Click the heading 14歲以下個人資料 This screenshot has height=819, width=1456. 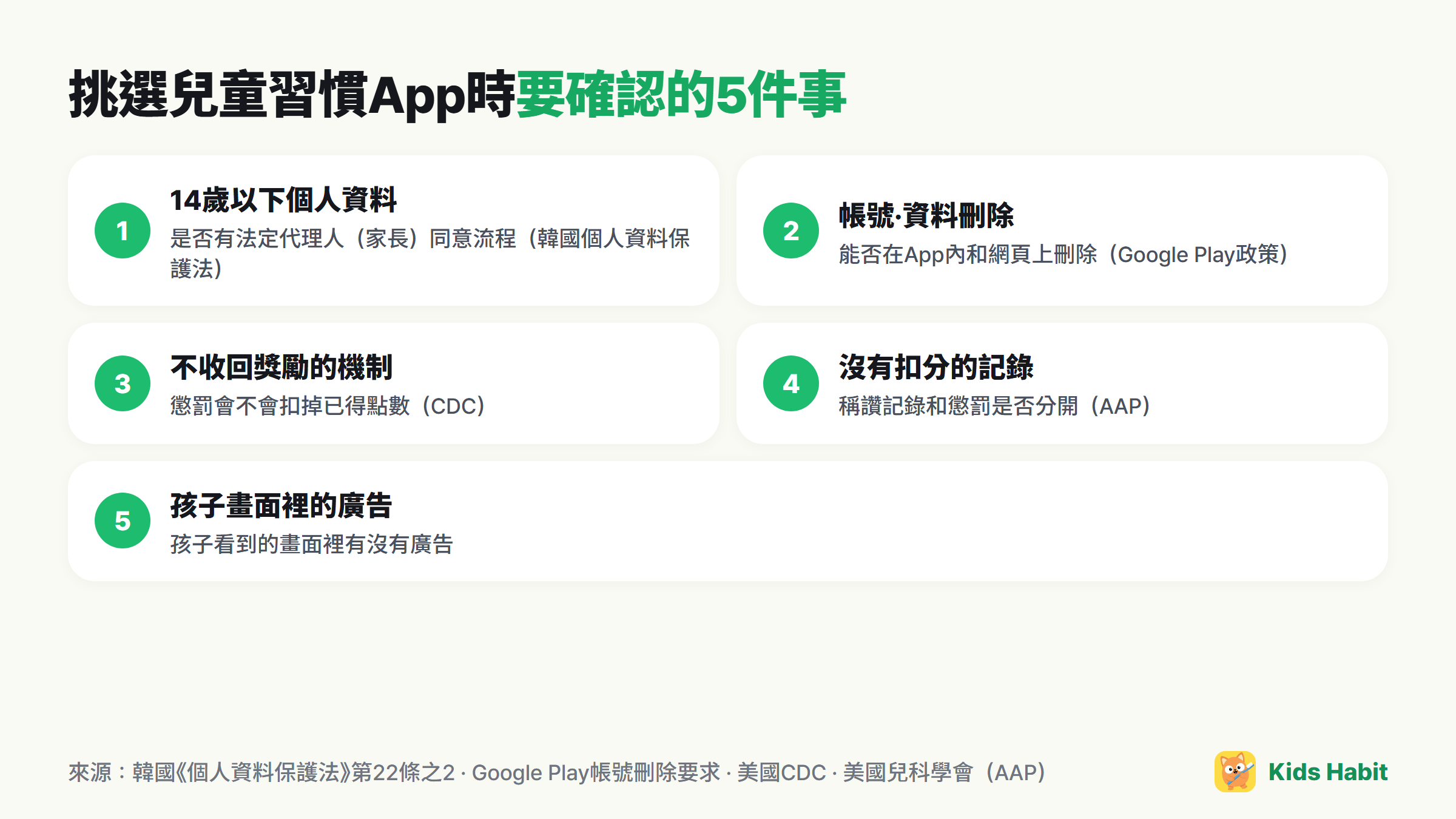[283, 200]
